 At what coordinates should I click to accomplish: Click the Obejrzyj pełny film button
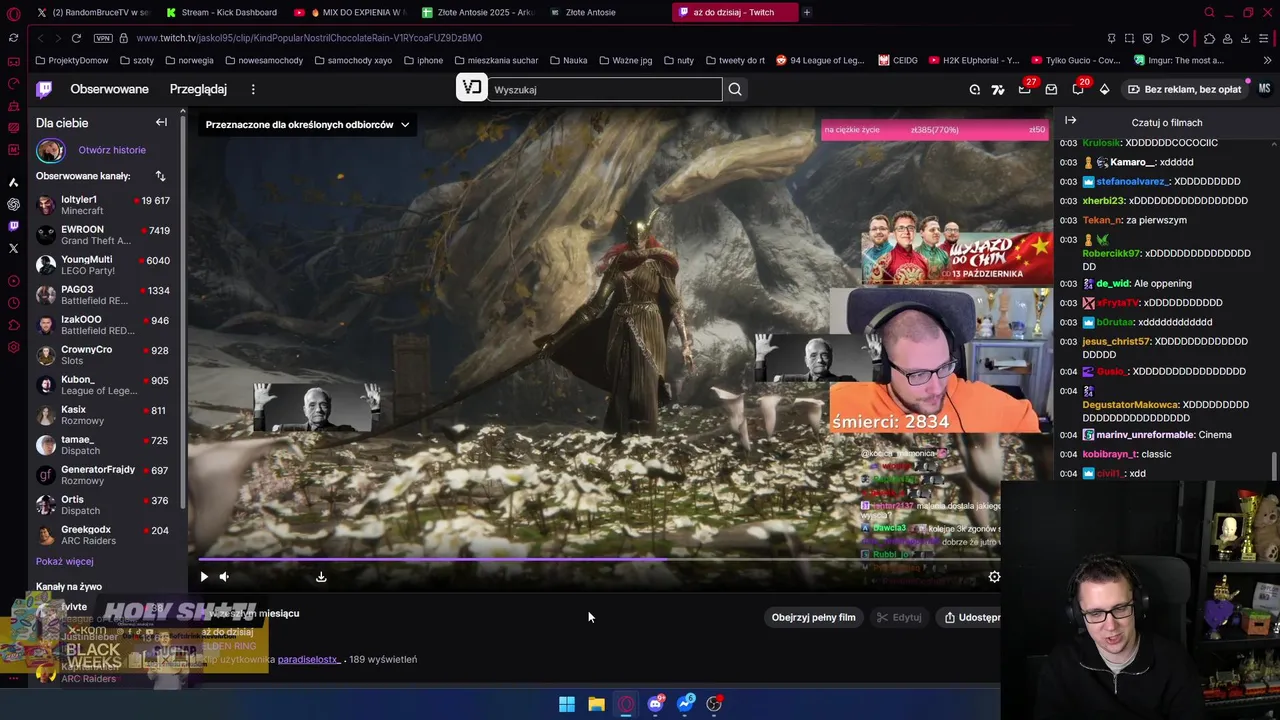click(x=813, y=617)
